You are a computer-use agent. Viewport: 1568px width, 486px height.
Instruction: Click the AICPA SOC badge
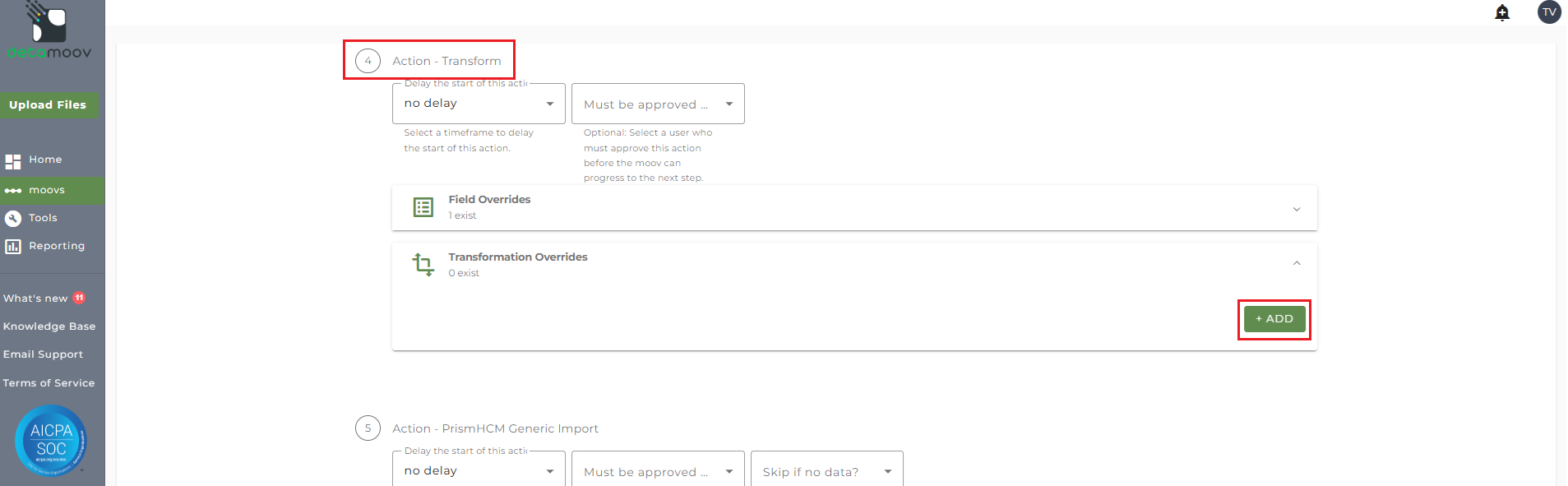click(x=51, y=441)
